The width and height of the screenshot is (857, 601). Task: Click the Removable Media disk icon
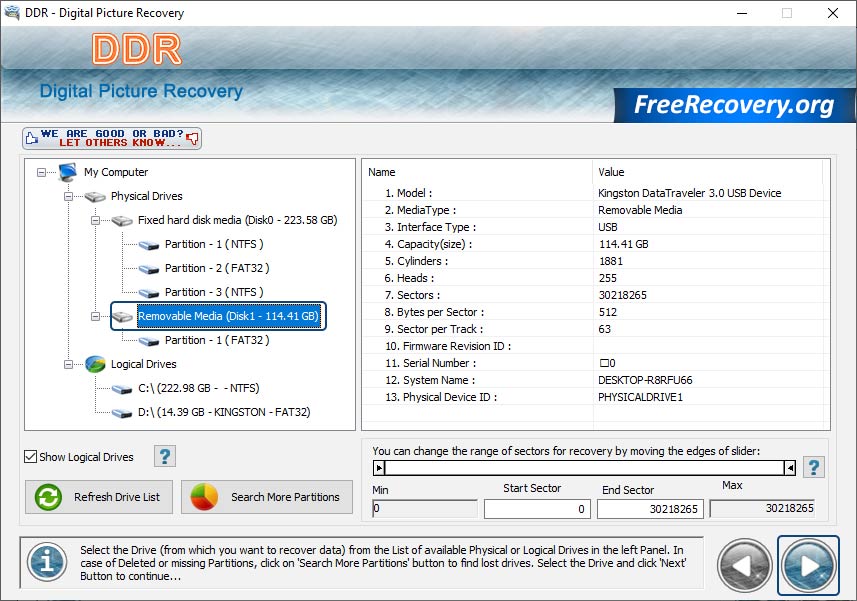point(122,317)
